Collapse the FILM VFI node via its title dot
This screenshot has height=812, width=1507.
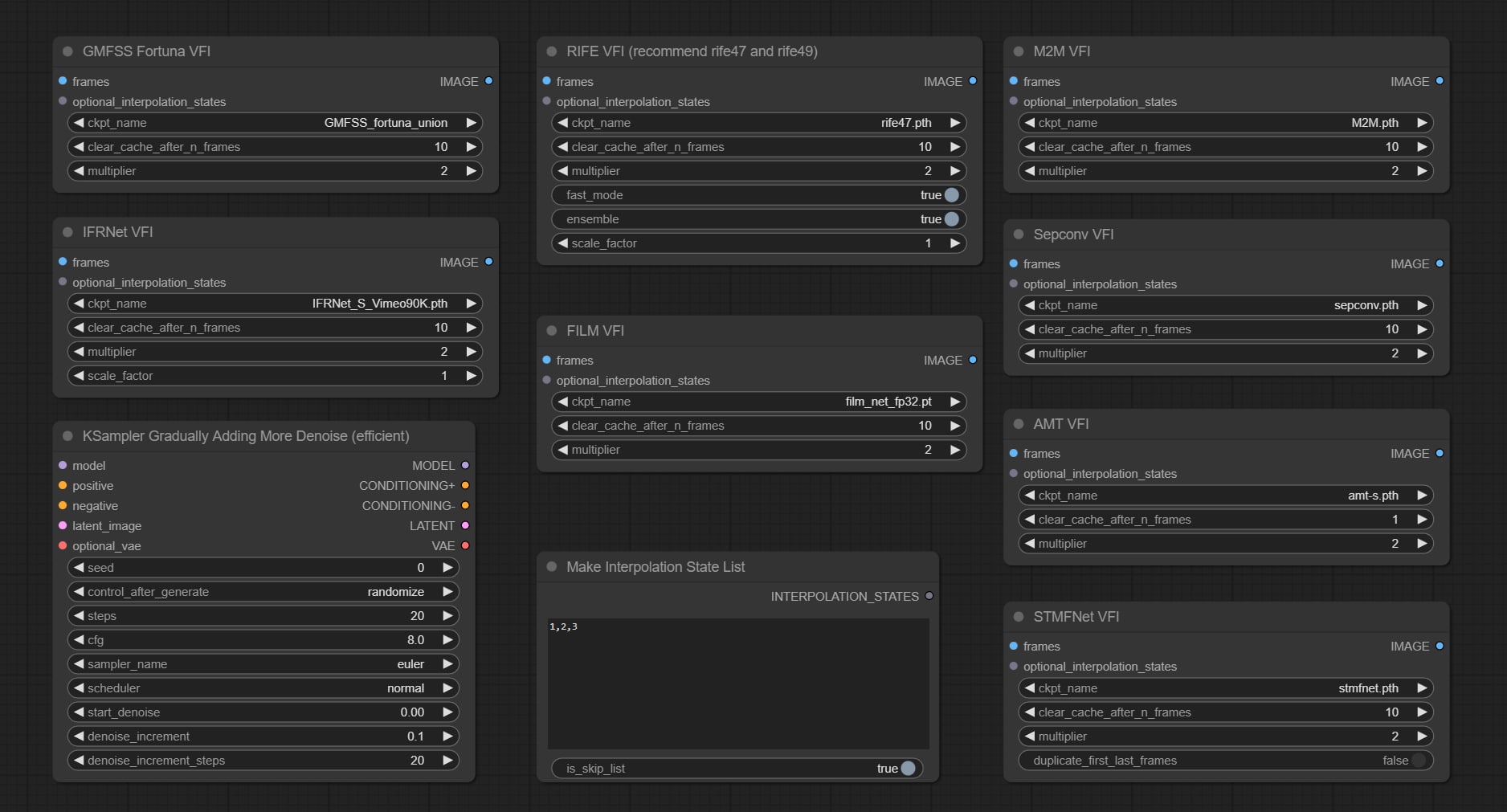552,331
